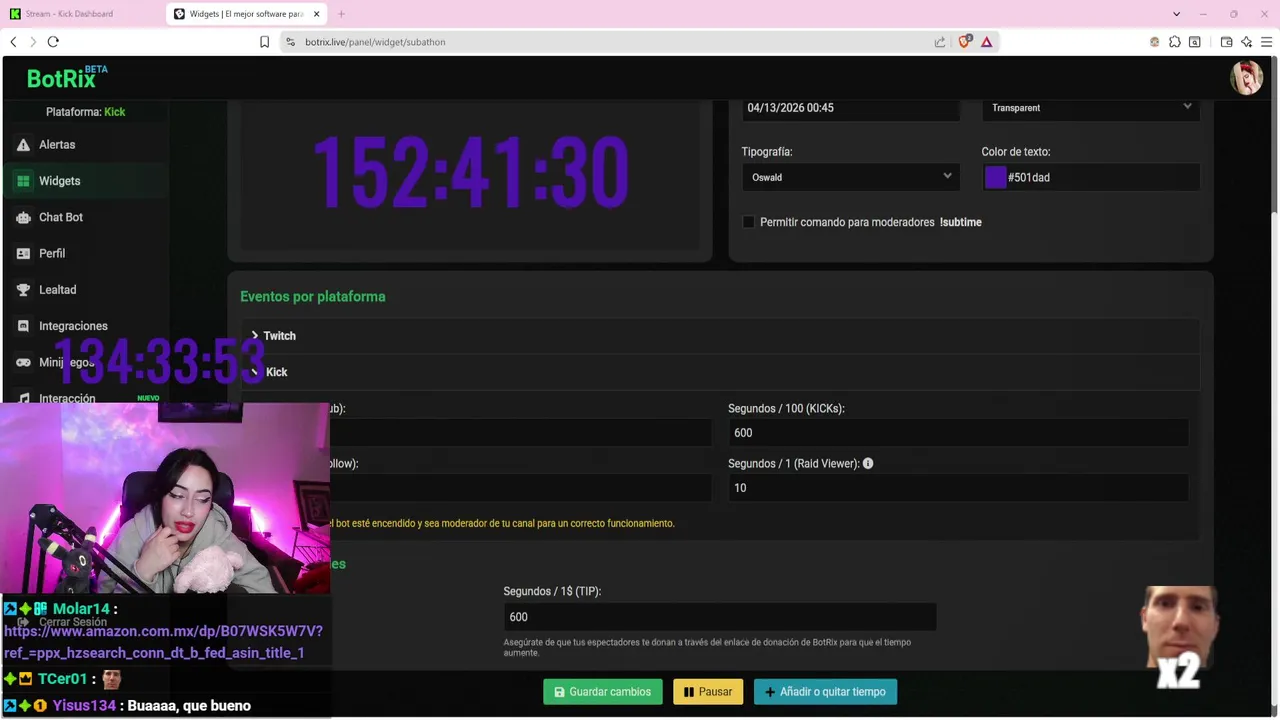Edit Segundos / 1 (Raid Viewer) field
The image size is (1280, 720).
tap(958, 488)
